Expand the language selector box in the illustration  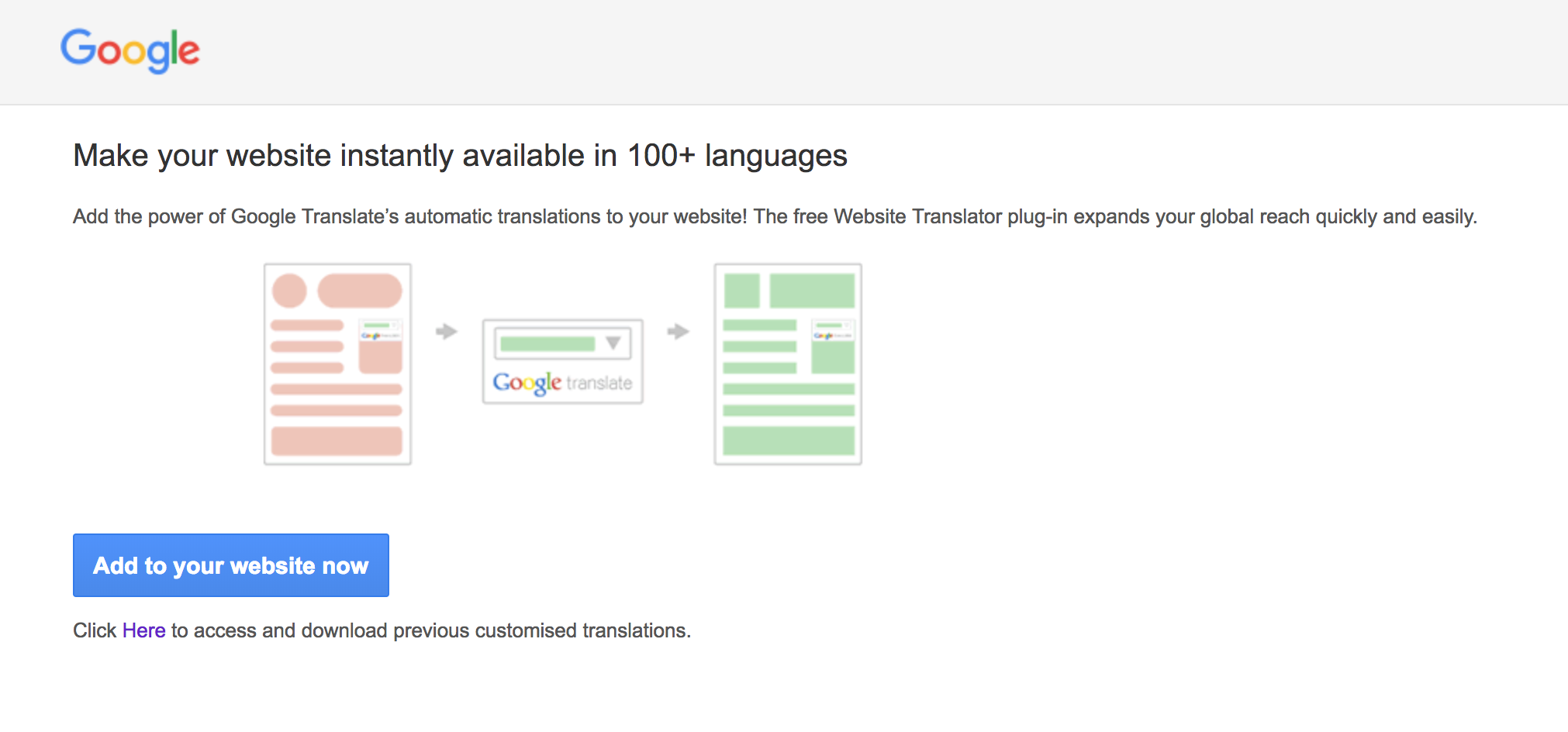point(562,344)
